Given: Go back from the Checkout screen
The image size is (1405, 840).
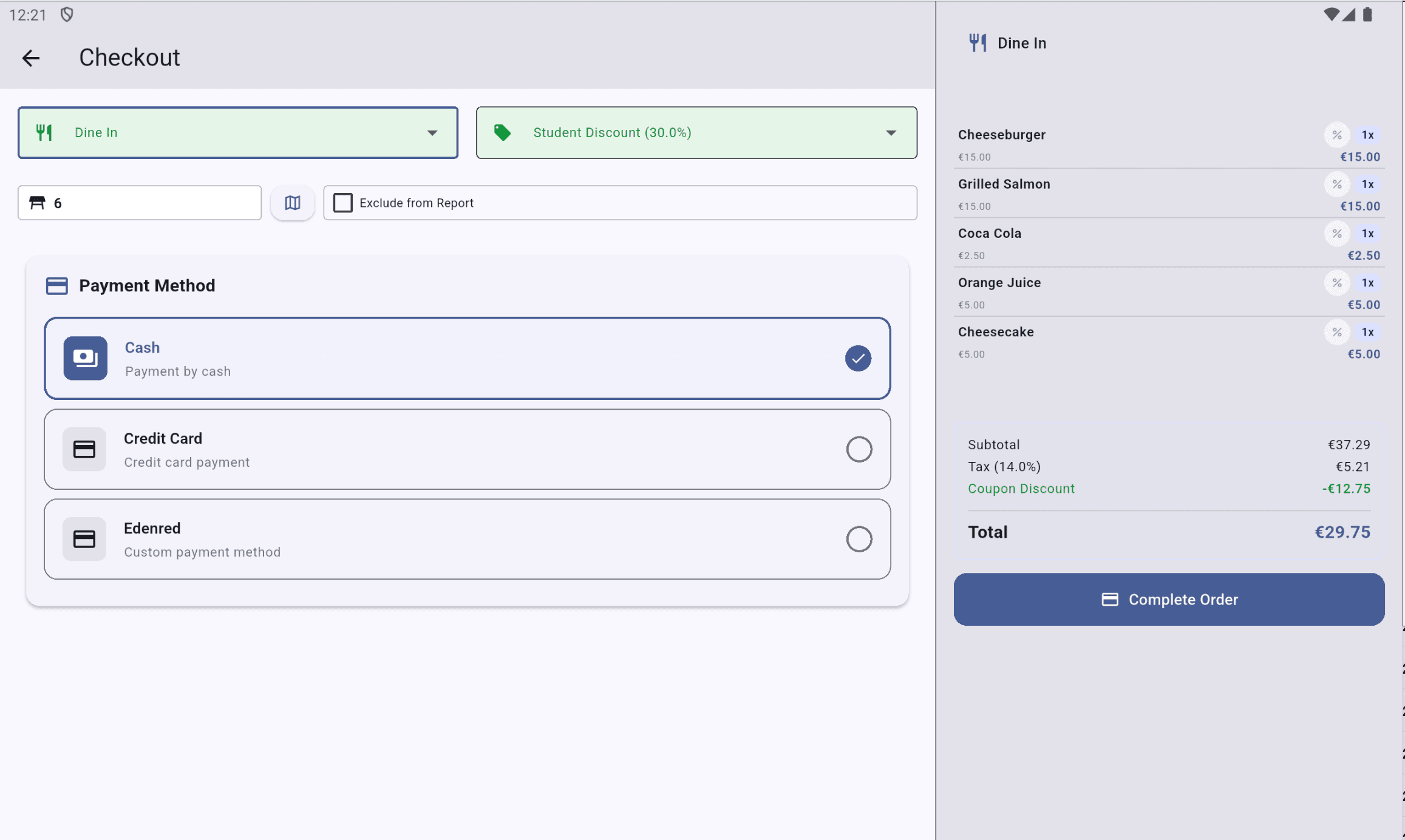Looking at the screenshot, I should pos(31,58).
